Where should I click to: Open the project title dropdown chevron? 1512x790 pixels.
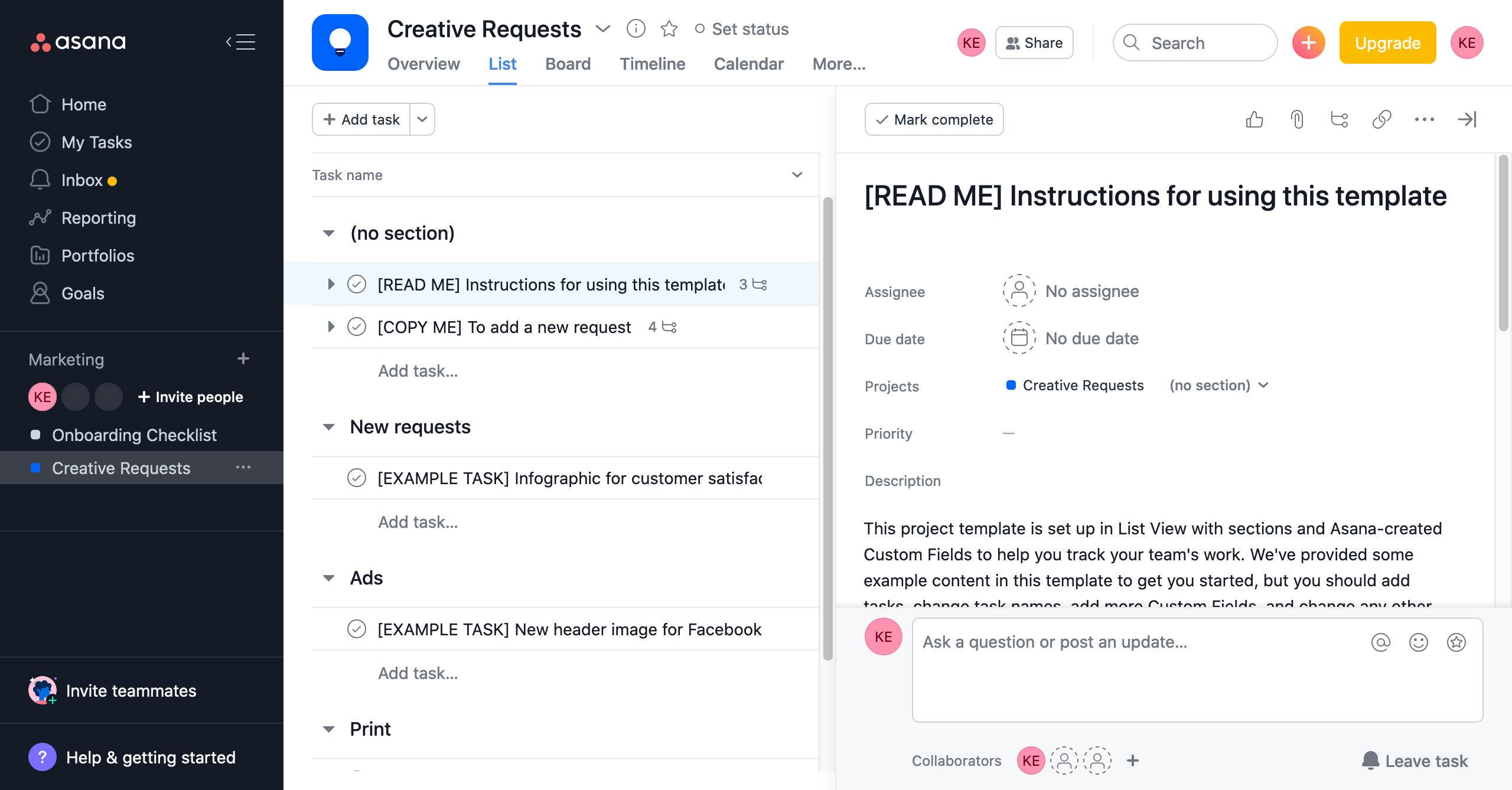click(602, 28)
